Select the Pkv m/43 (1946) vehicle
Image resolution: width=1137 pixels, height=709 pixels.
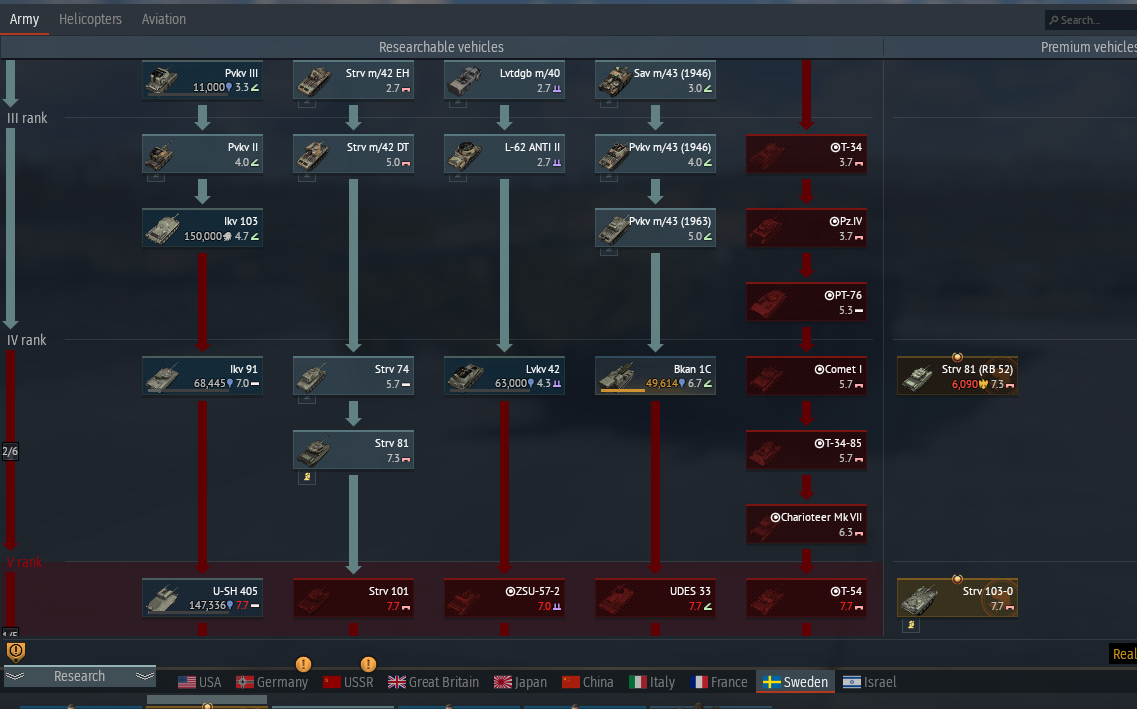(x=655, y=154)
